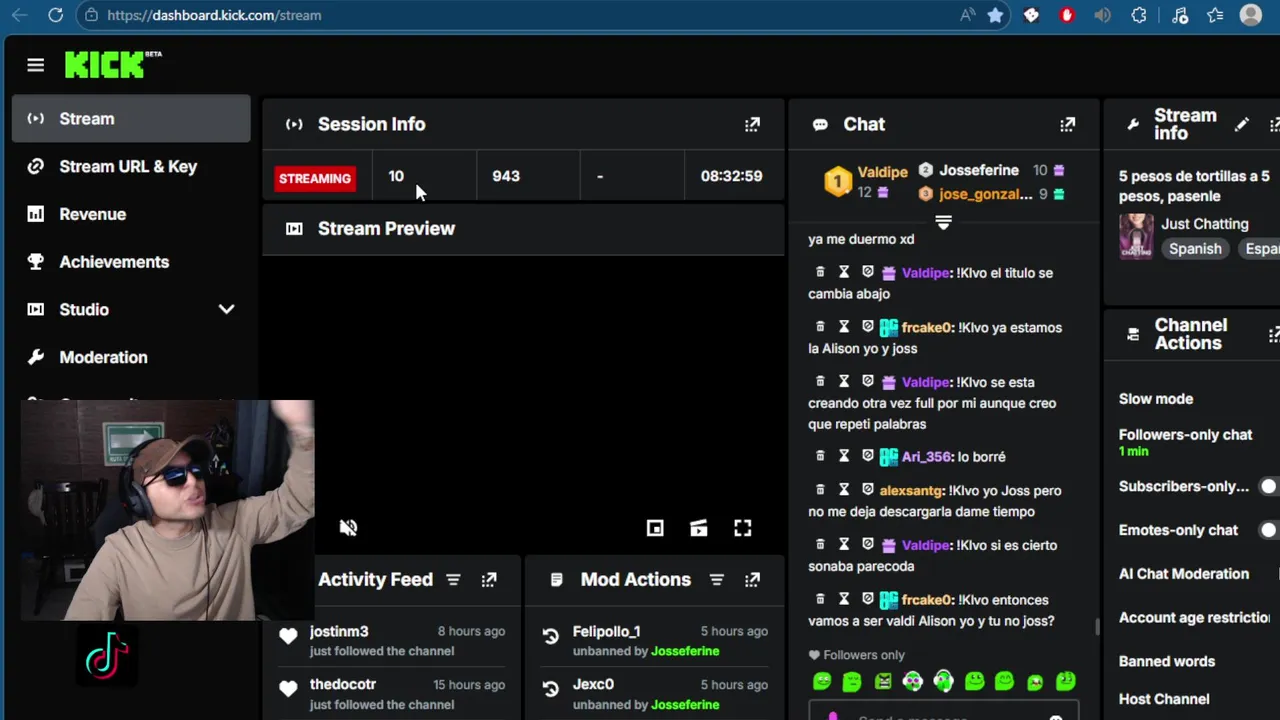Undo Felipollo_1 unban action icon
Image resolution: width=1280 pixels, height=720 pixels.
(550, 636)
